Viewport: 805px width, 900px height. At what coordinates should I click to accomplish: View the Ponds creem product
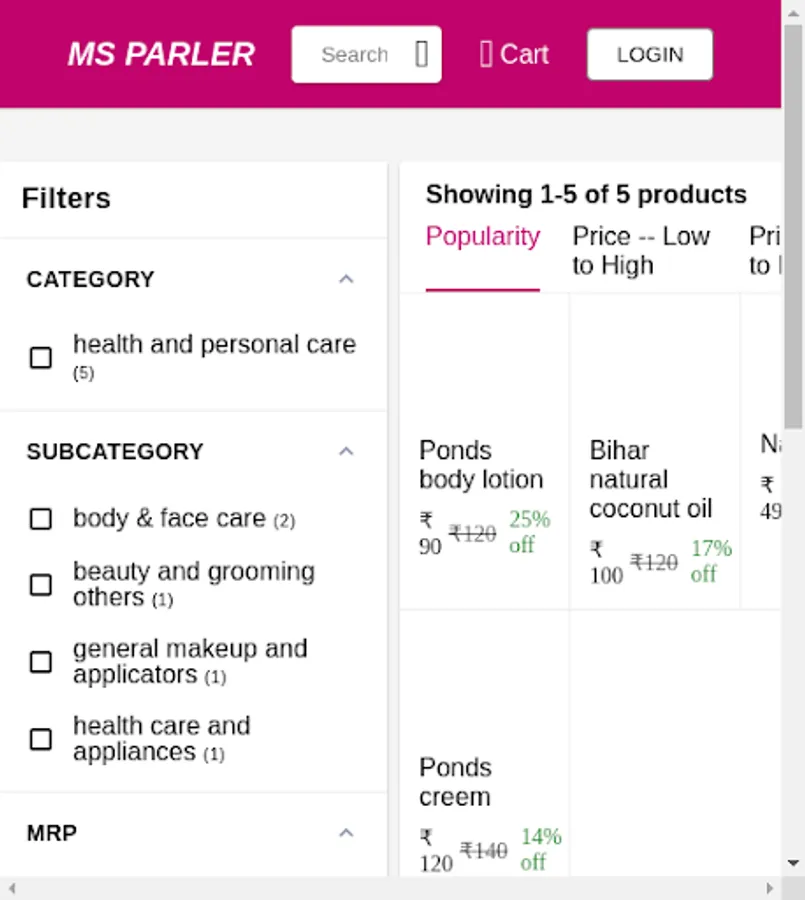[455, 782]
